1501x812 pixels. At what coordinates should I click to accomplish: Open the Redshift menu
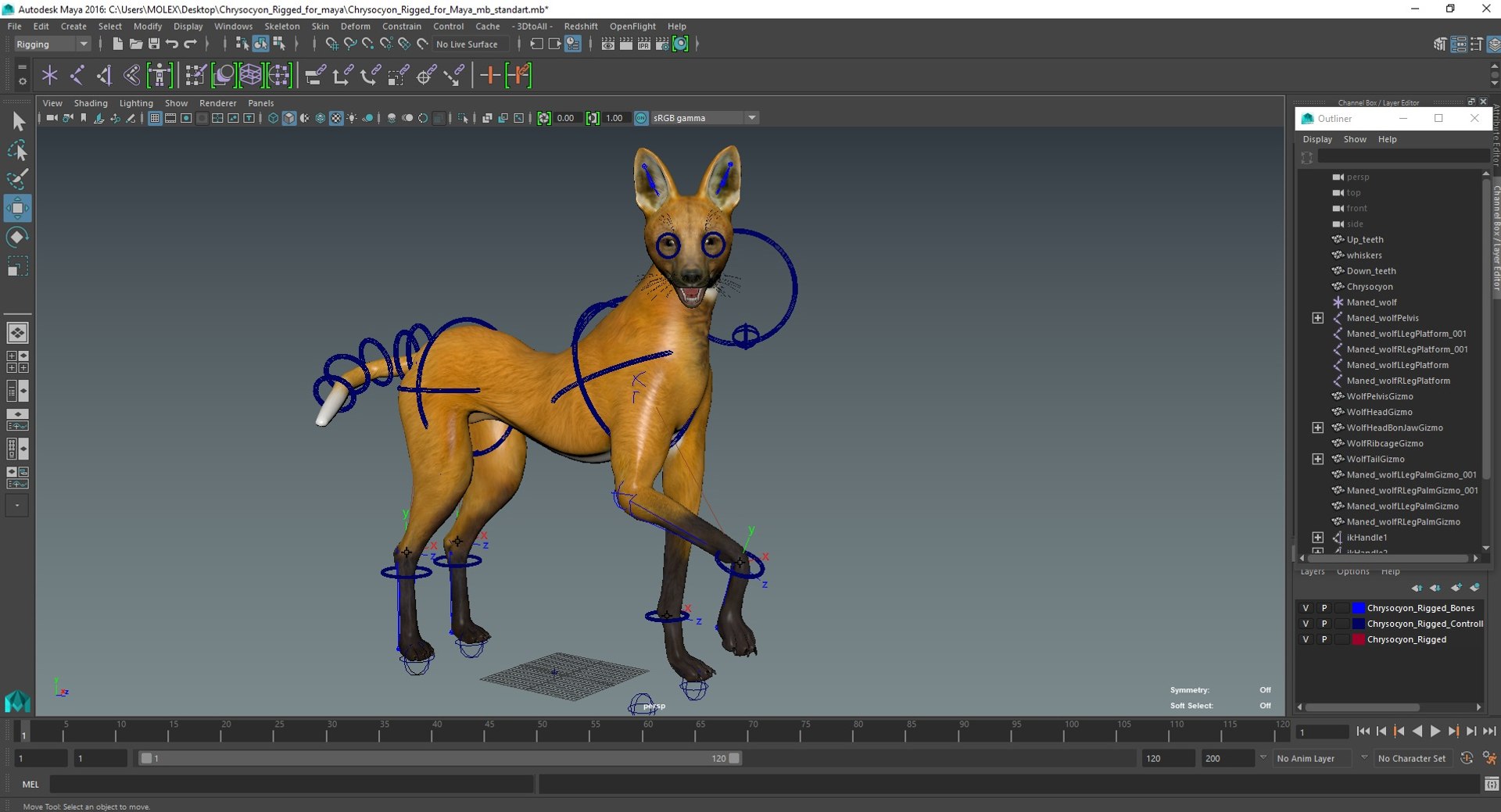click(x=581, y=27)
